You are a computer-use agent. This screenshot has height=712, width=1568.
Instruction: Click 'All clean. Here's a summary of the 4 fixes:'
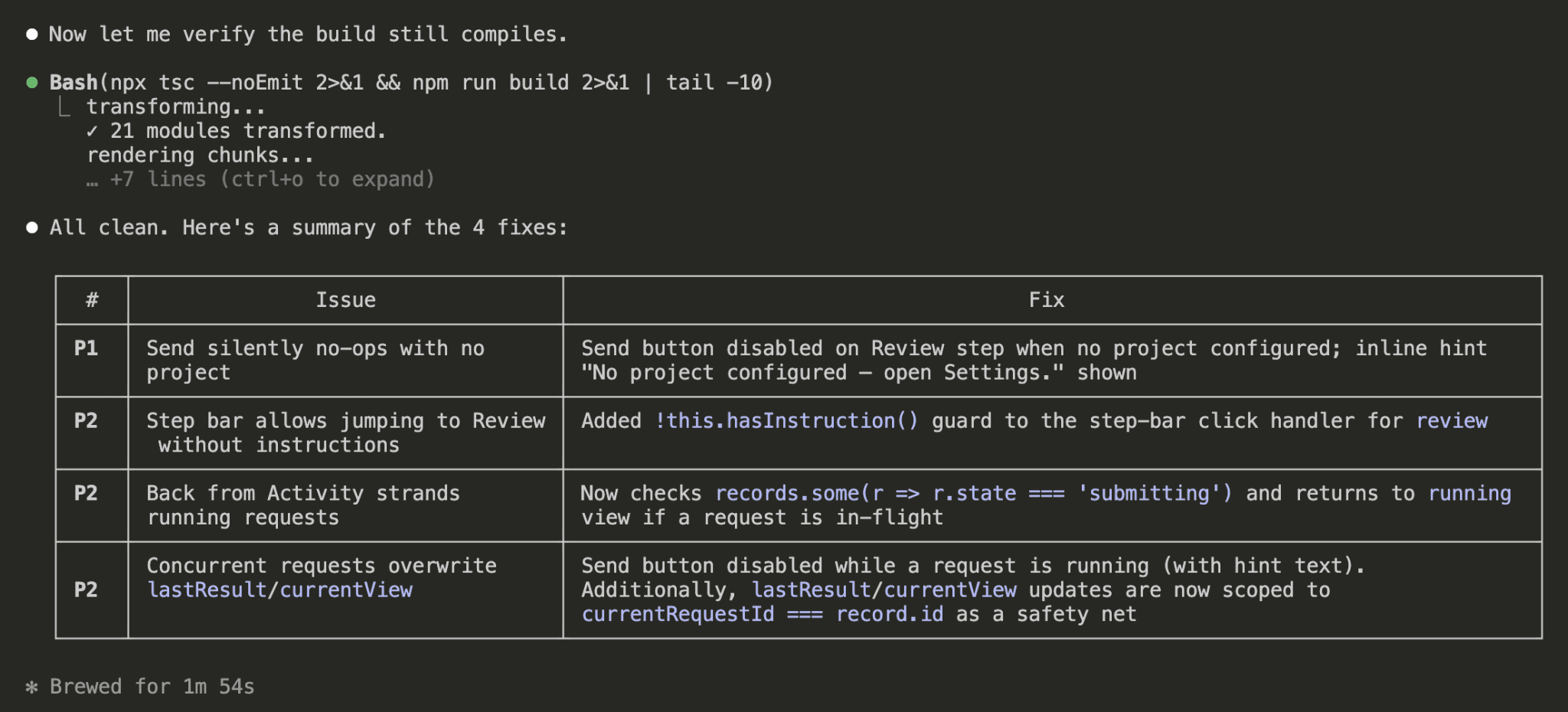(x=309, y=227)
